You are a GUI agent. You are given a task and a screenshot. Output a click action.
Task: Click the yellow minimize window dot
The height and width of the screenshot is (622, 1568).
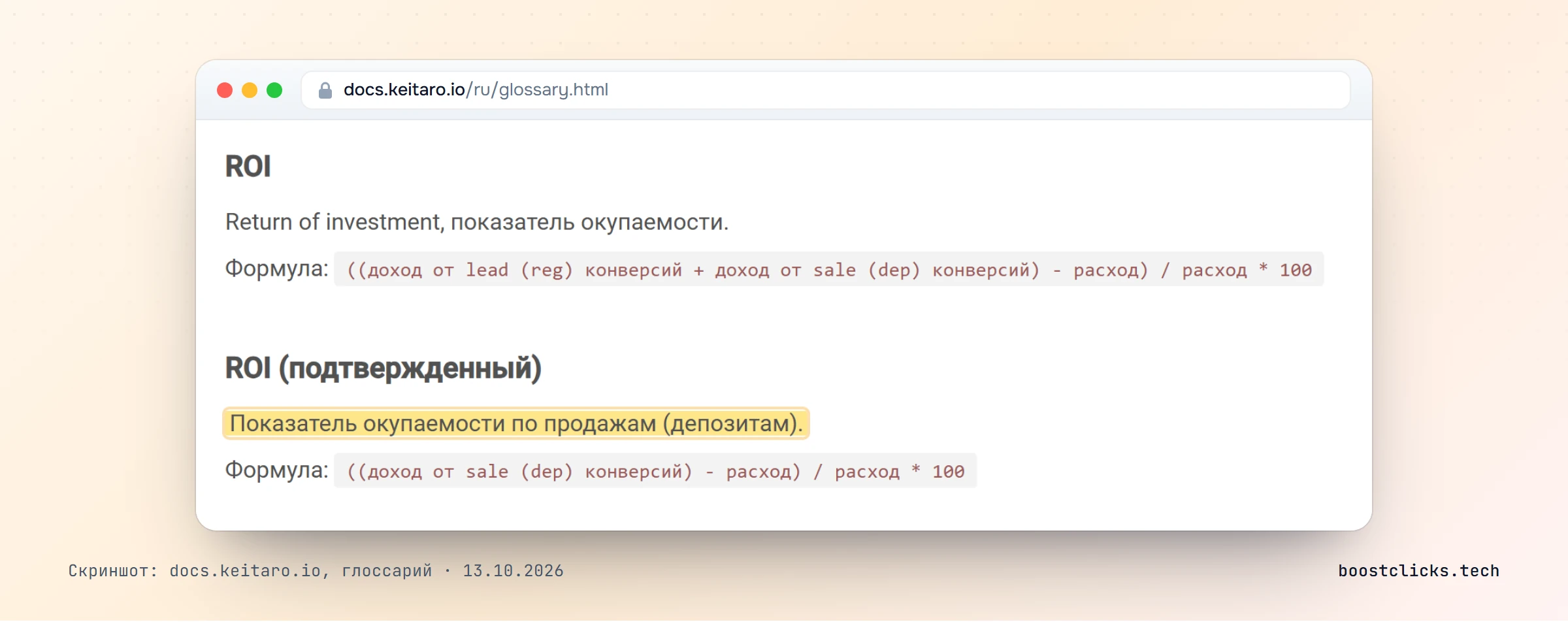250,90
